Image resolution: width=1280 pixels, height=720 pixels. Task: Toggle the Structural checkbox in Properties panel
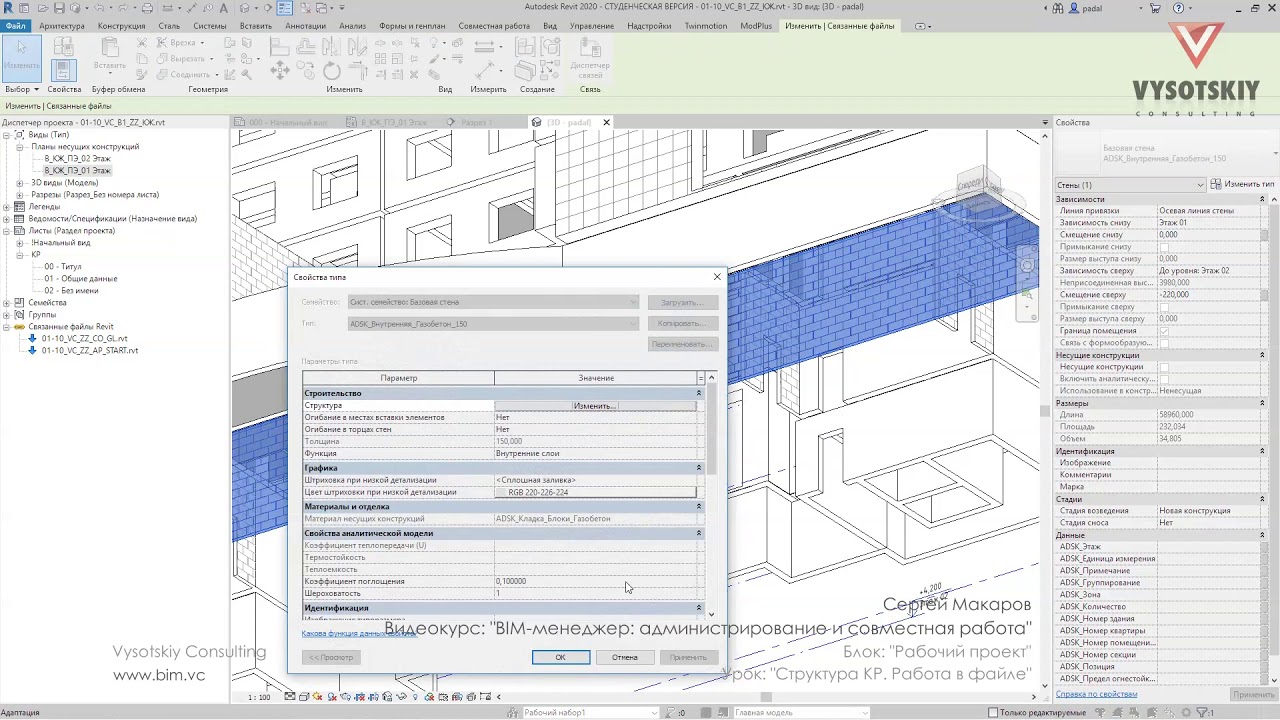click(1164, 367)
